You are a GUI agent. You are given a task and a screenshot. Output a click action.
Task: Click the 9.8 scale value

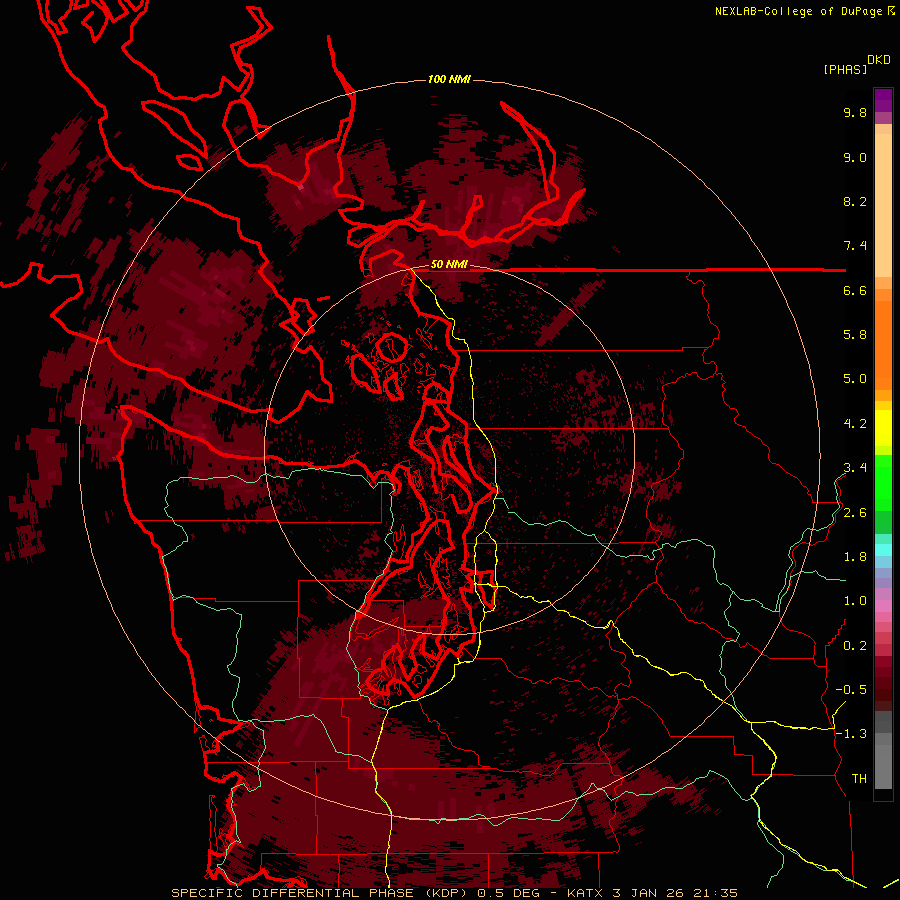point(855,112)
